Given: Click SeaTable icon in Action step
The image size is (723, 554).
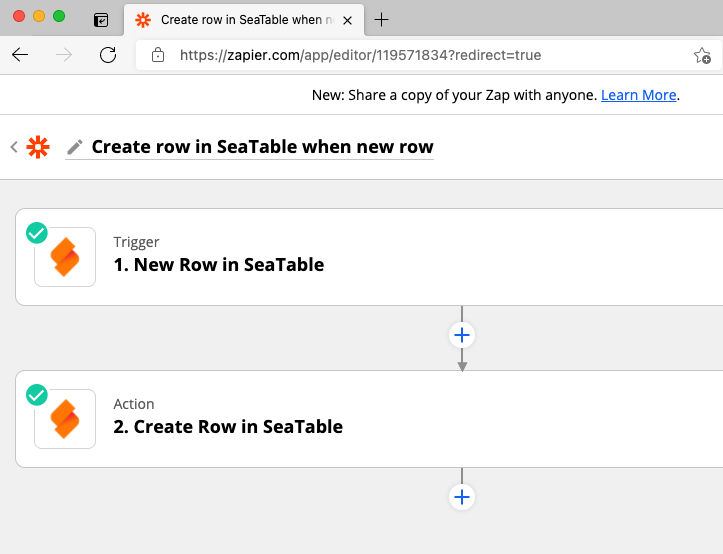Looking at the screenshot, I should (x=65, y=419).
